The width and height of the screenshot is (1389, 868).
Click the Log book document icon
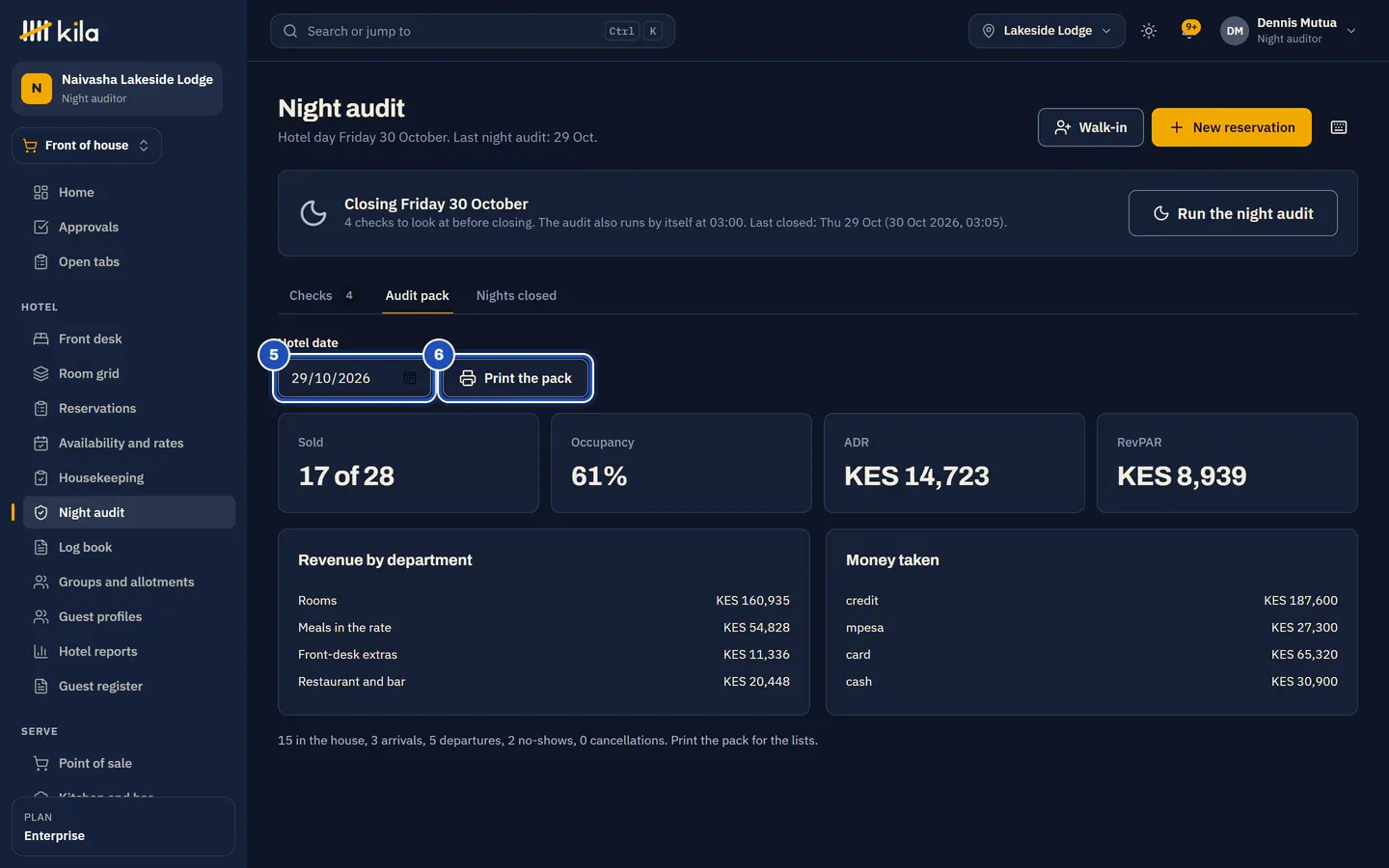(x=41, y=548)
